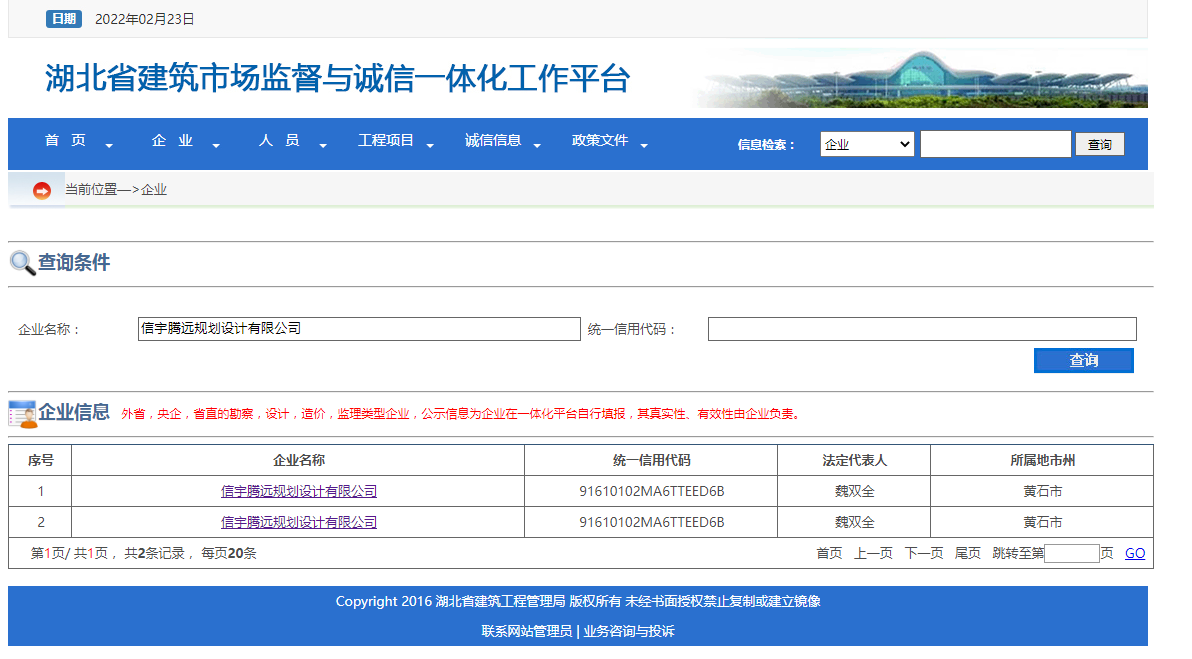The image size is (1192, 659).
Task: Open the 诚信信息 menu
Action: tap(494, 140)
